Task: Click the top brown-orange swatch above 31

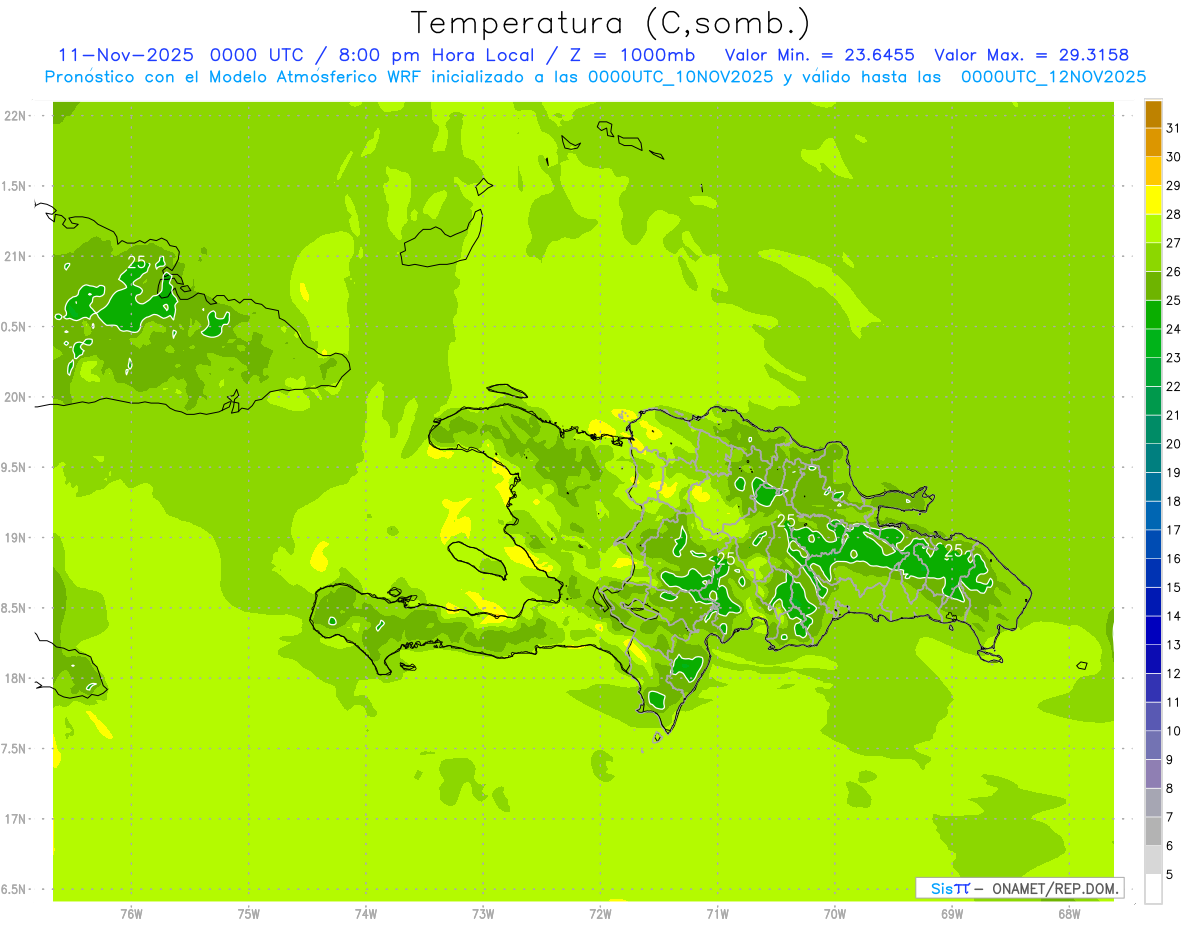Action: coord(1153,115)
